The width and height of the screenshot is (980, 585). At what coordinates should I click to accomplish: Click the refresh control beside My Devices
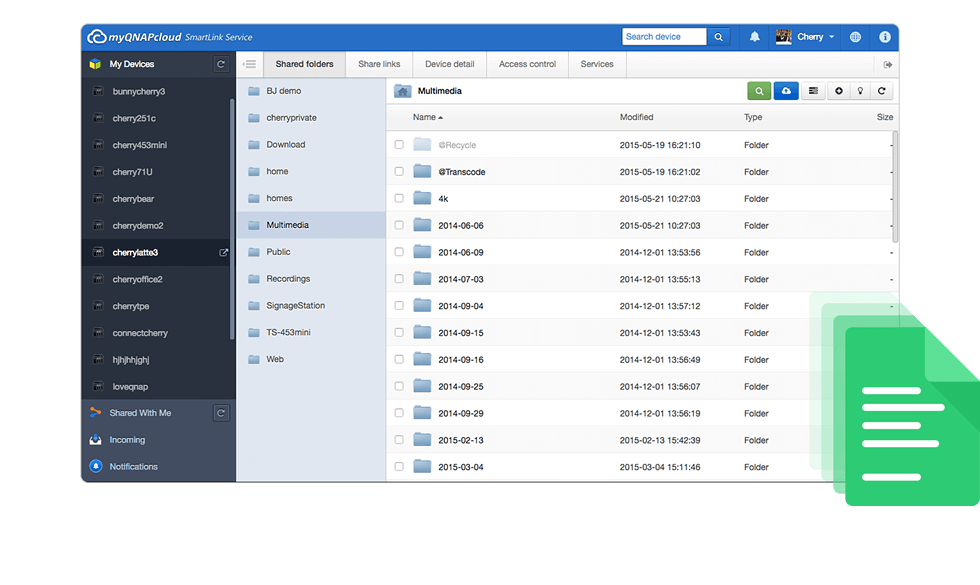coord(220,63)
